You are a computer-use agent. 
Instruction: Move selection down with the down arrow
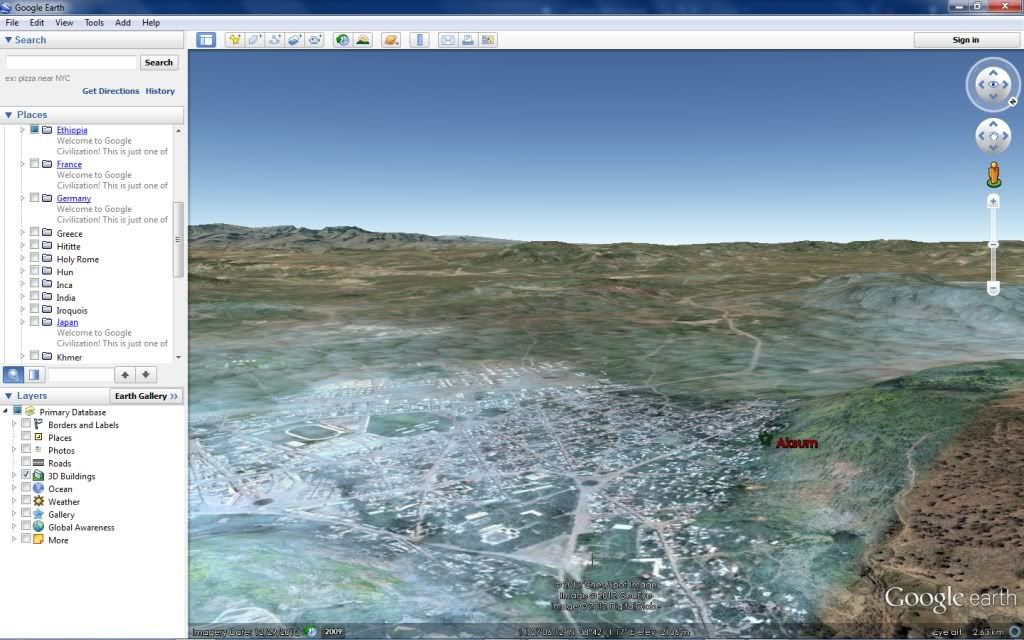(146, 375)
